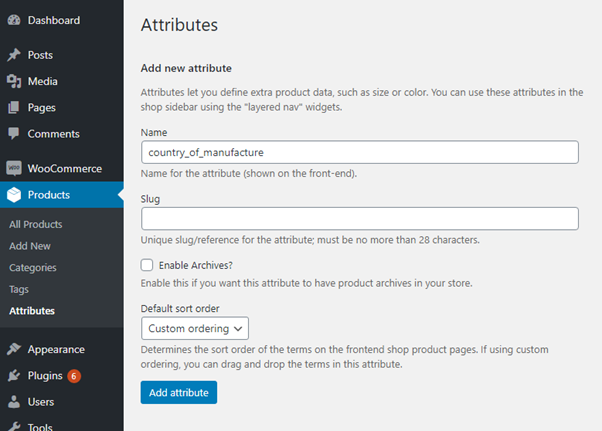
Task: Click the Users person icon
Action: tap(14, 402)
